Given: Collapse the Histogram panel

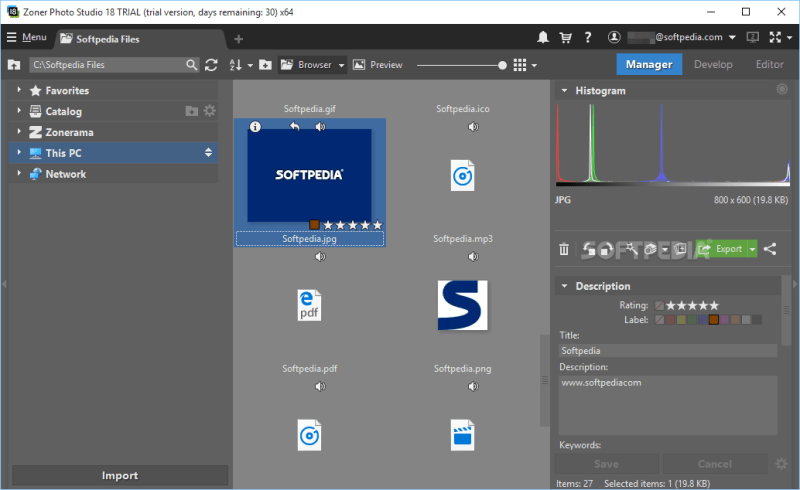Looking at the screenshot, I should coord(564,91).
